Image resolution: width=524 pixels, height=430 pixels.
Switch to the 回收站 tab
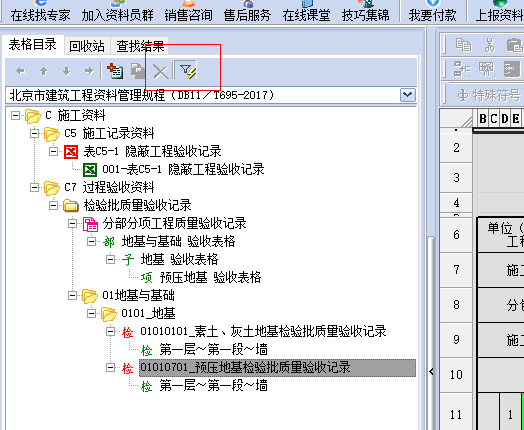(87, 46)
